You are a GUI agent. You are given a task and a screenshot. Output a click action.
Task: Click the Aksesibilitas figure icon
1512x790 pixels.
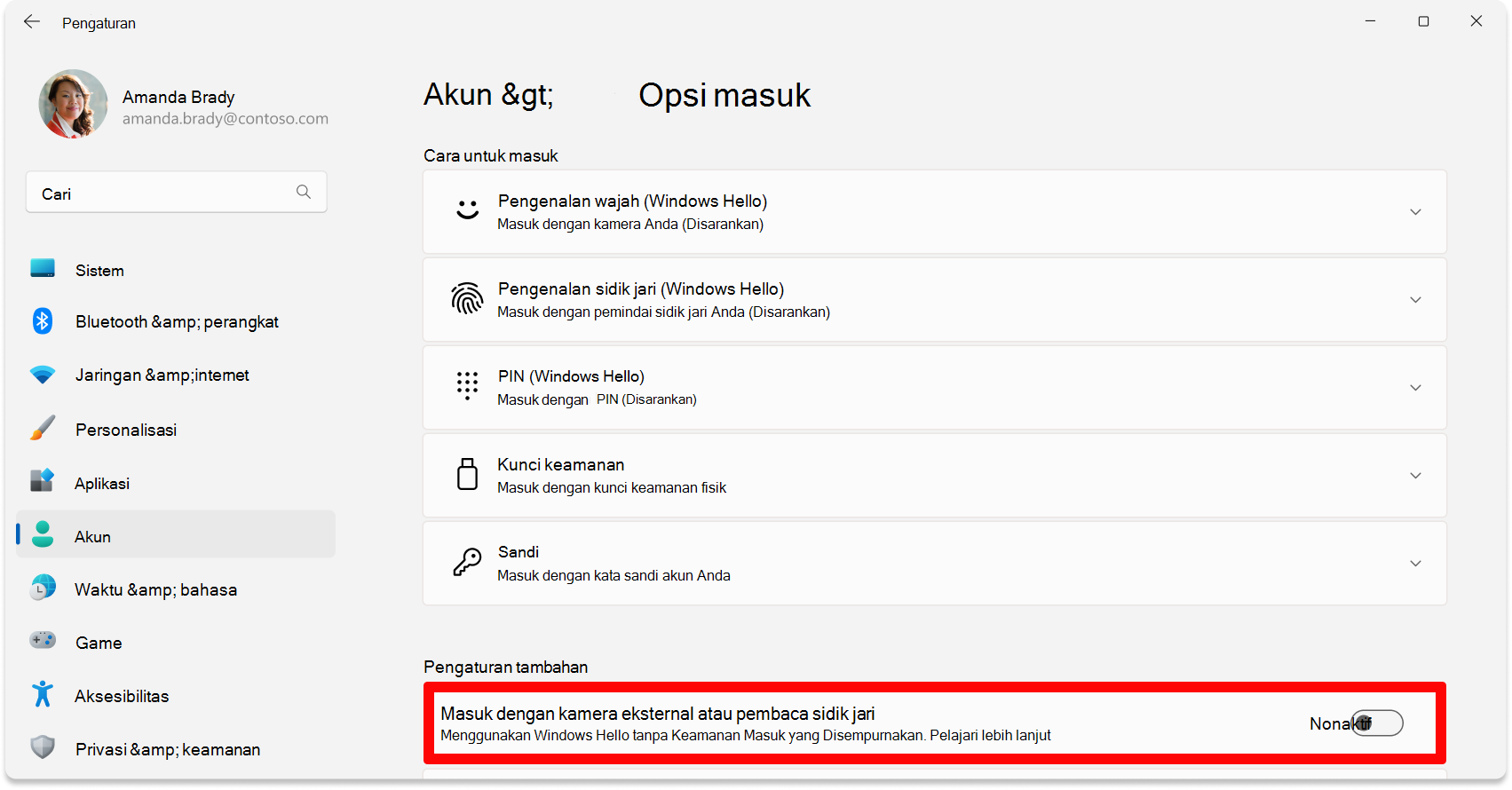click(x=43, y=694)
